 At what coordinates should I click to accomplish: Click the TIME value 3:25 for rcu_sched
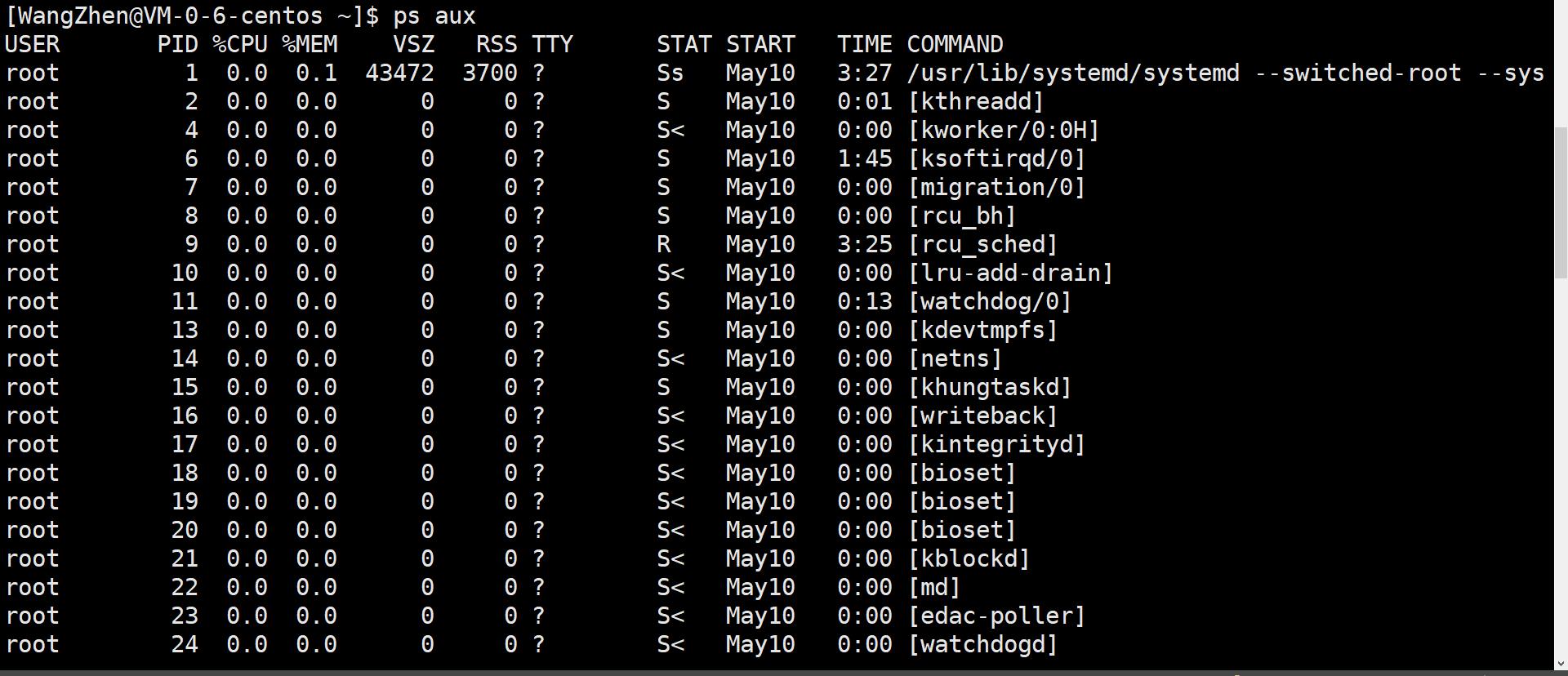pos(865,244)
